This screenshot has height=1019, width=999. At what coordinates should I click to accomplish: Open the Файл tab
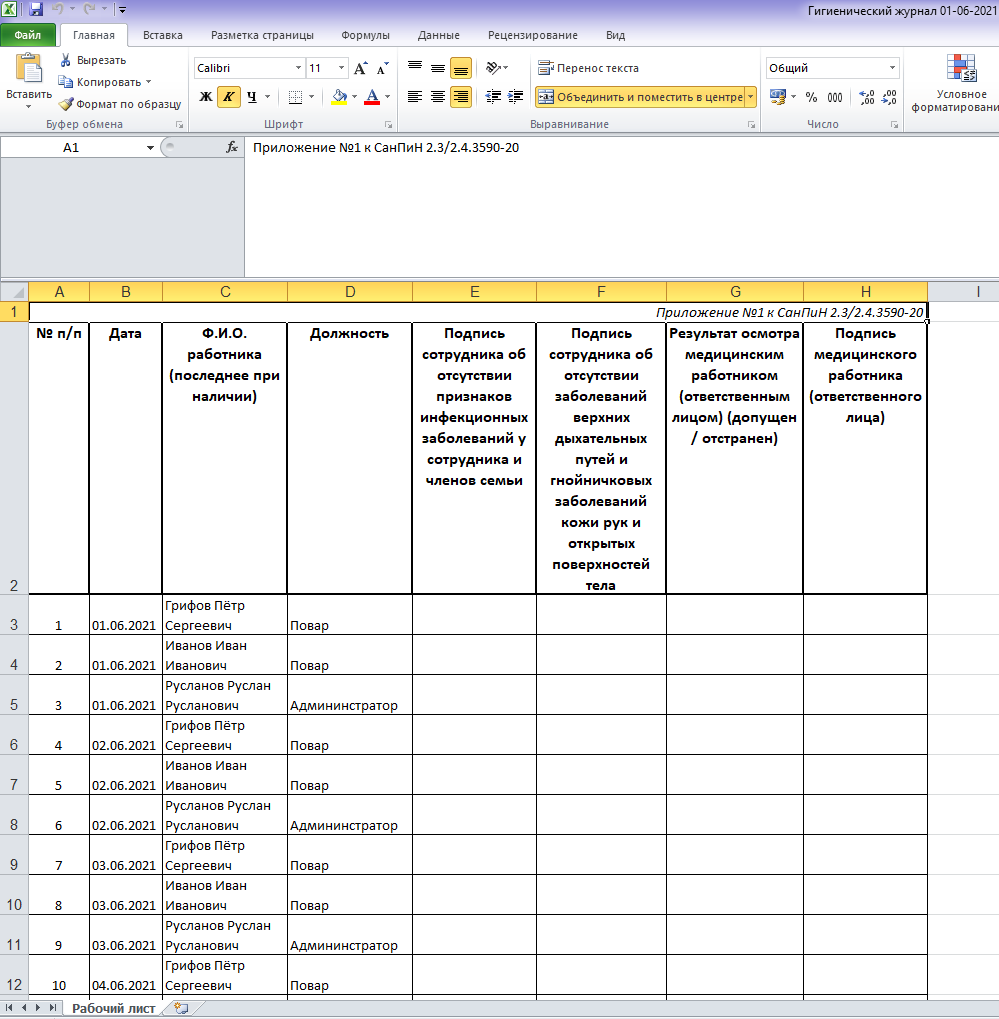coord(28,35)
